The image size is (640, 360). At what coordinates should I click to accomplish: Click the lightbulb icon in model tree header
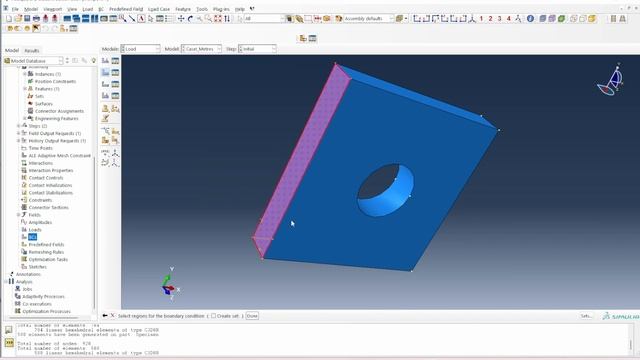point(93,60)
